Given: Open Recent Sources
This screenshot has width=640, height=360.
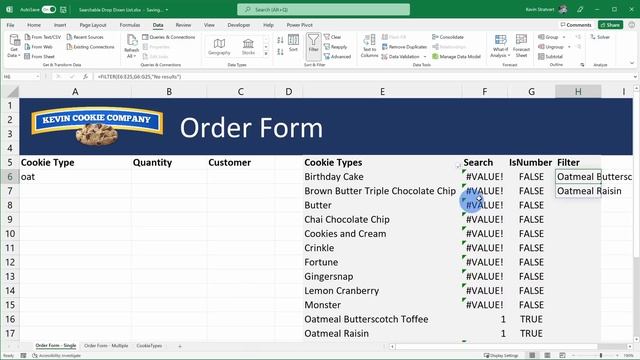Looking at the screenshot, I should click(x=85, y=37).
